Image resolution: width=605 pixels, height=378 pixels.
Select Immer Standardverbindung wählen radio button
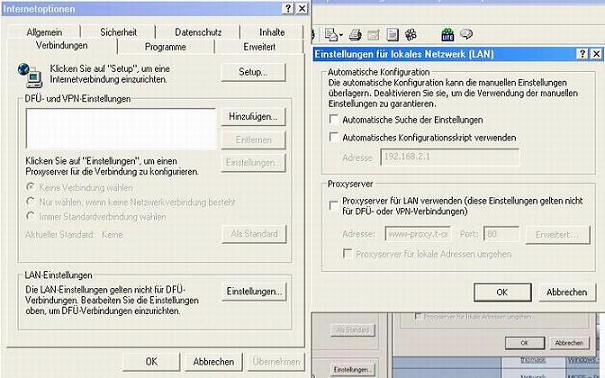(30, 216)
